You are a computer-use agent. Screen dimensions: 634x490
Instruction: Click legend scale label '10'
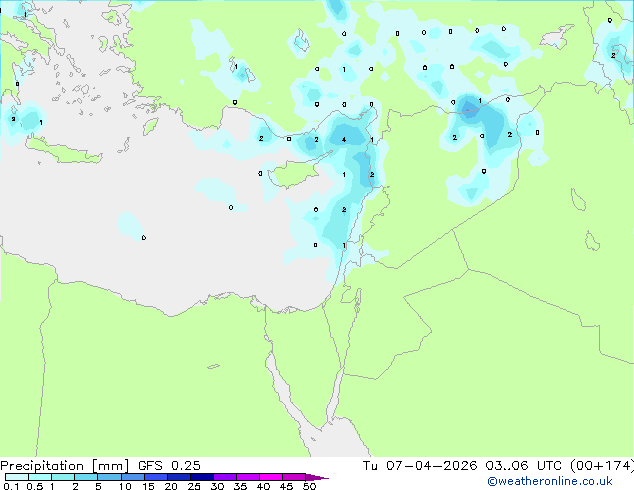[x=125, y=486]
